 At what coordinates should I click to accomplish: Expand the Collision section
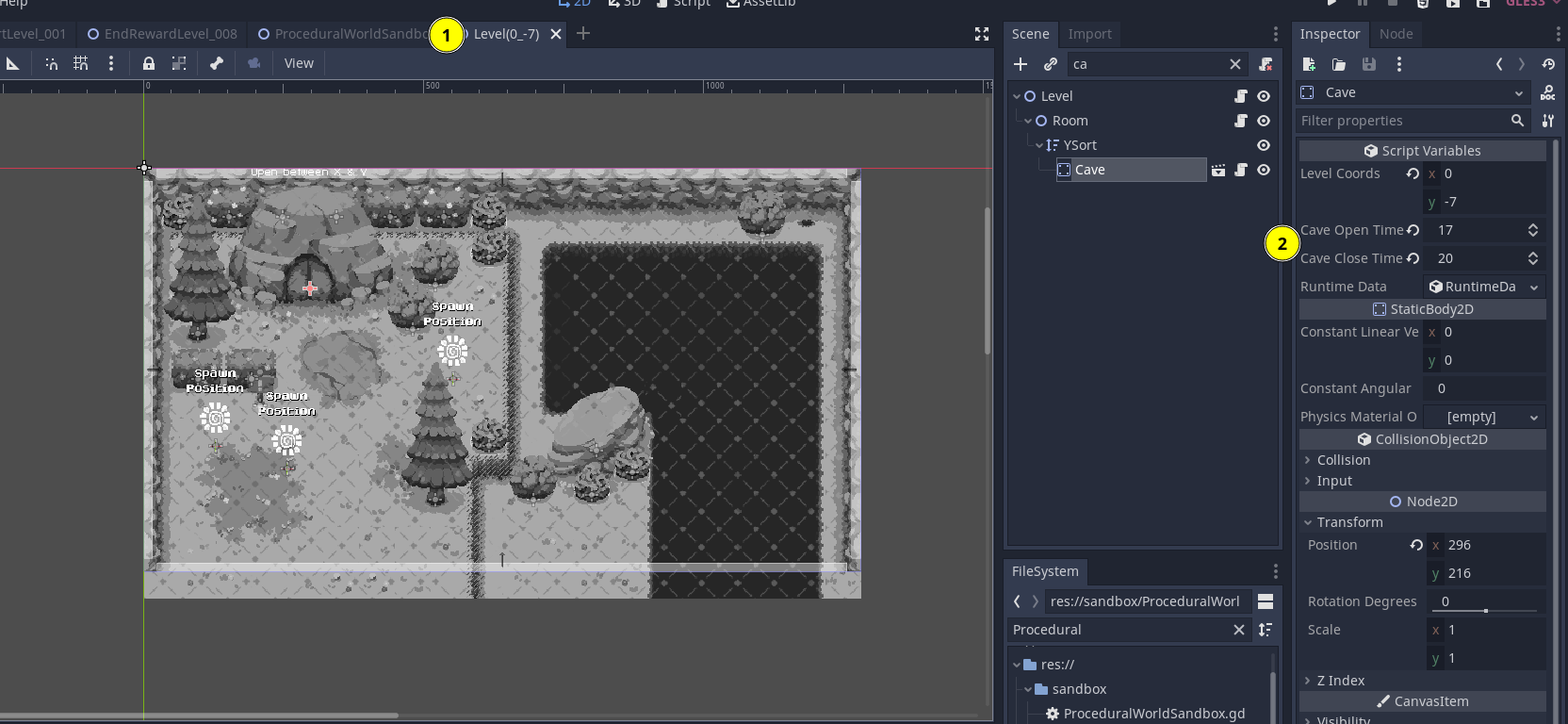tap(1423, 460)
